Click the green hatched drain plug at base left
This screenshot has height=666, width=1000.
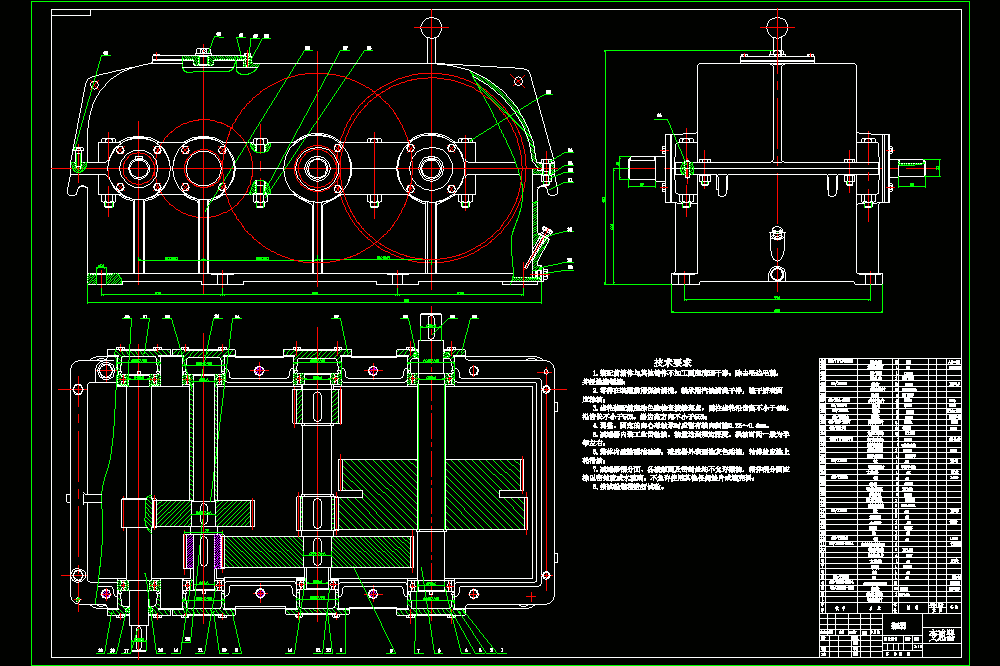pyautogui.click(x=105, y=277)
